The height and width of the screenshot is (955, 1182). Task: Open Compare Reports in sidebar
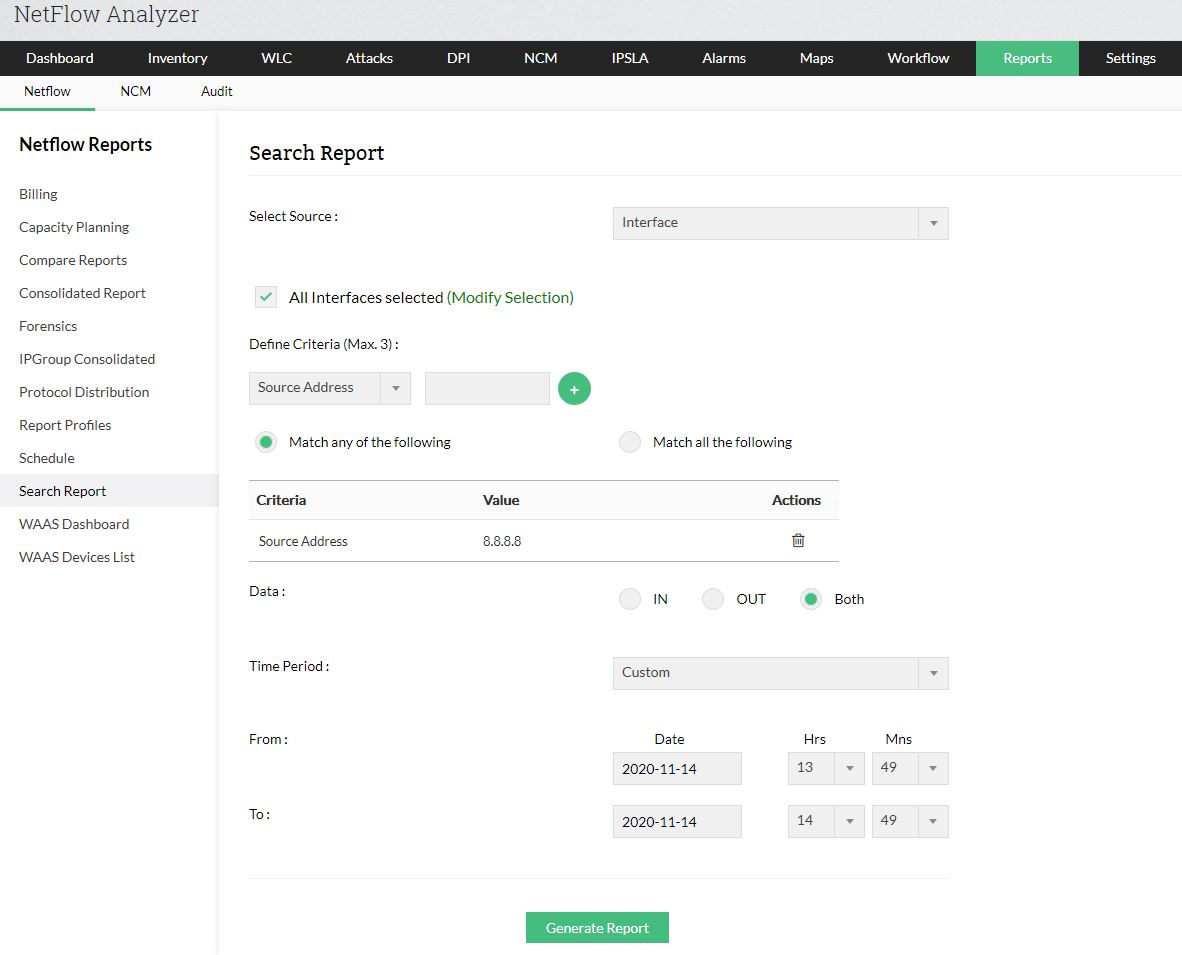(73, 260)
